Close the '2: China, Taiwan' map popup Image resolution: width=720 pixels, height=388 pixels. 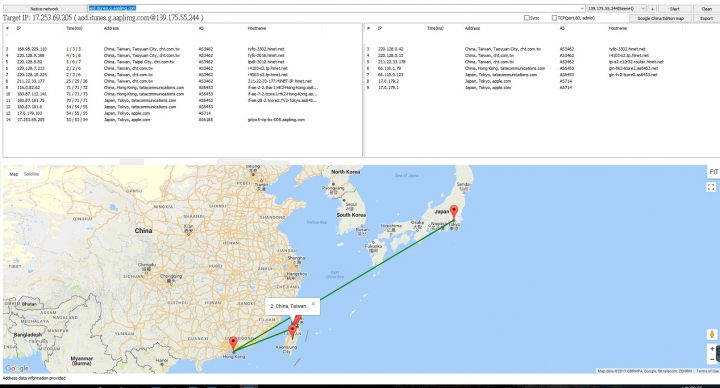[x=313, y=304]
